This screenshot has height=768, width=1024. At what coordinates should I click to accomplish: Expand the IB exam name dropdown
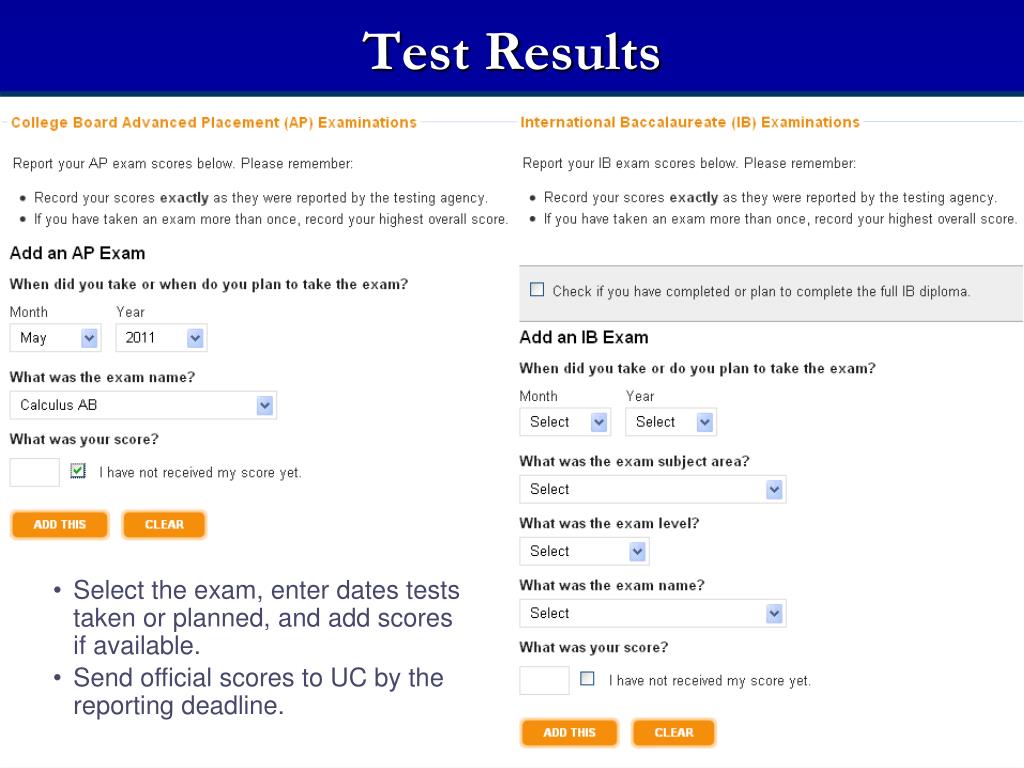(x=652, y=613)
